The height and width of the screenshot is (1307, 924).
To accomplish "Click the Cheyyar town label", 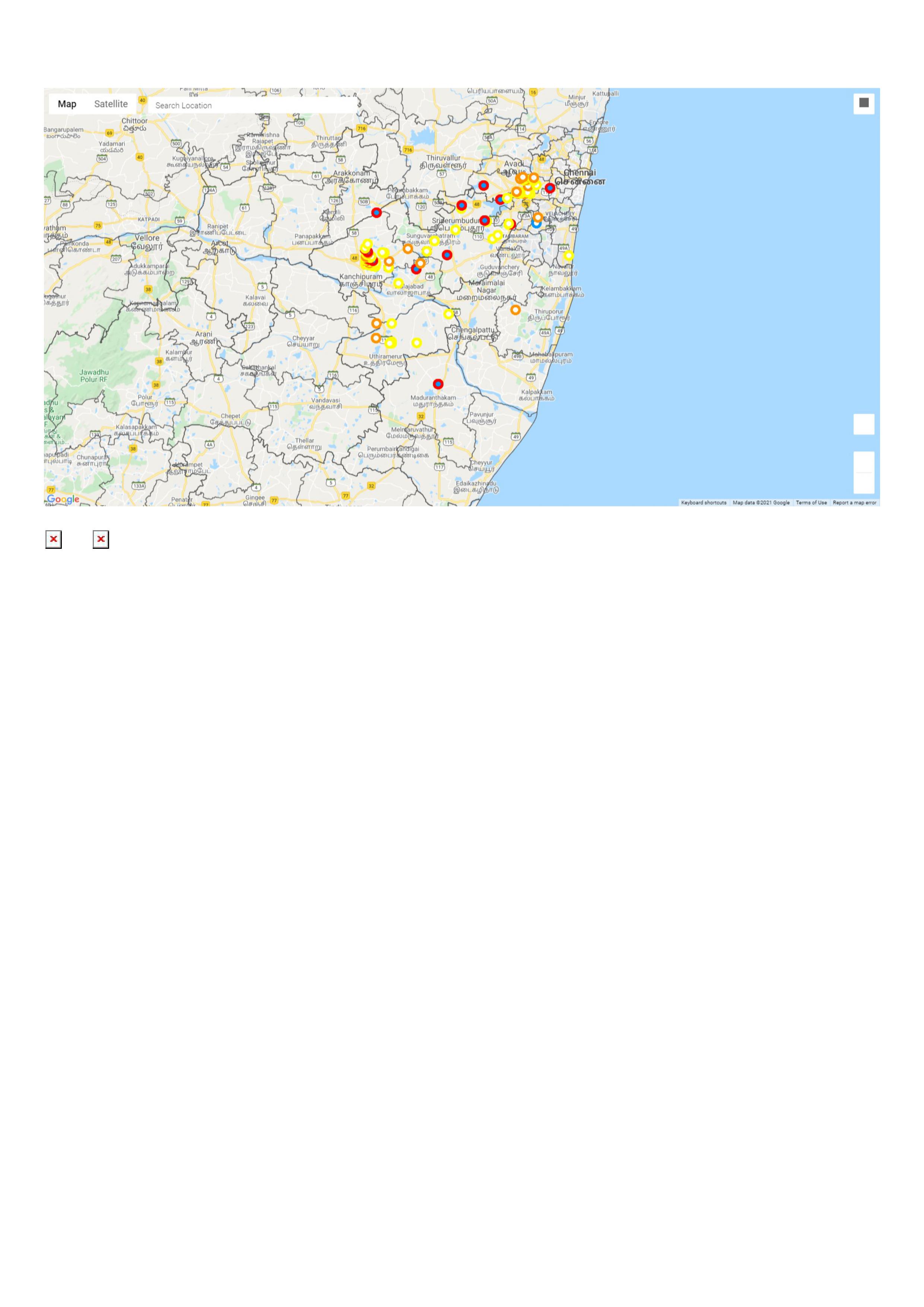I will [x=303, y=342].
